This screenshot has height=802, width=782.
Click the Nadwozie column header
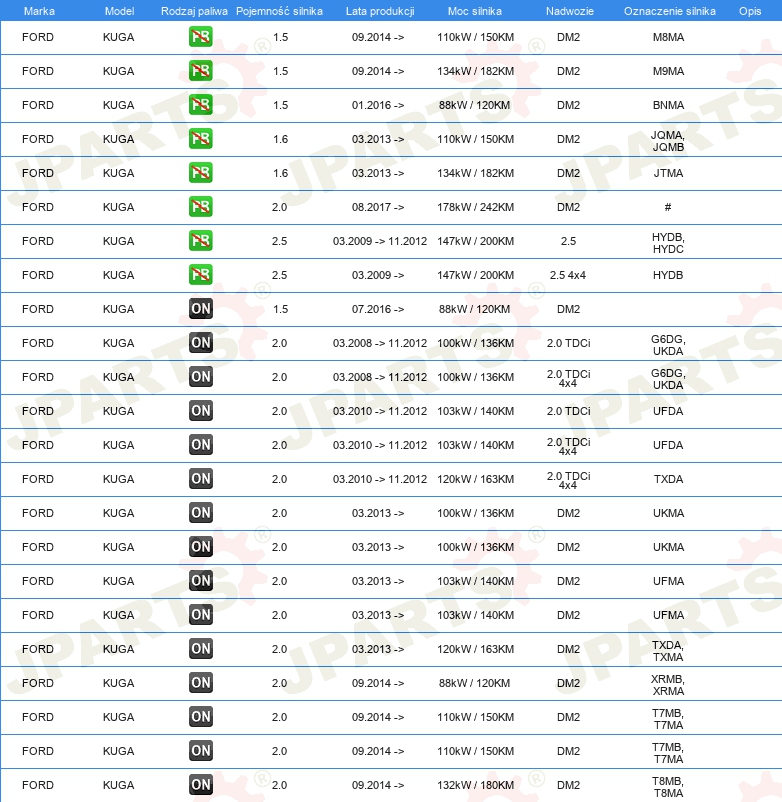(570, 11)
